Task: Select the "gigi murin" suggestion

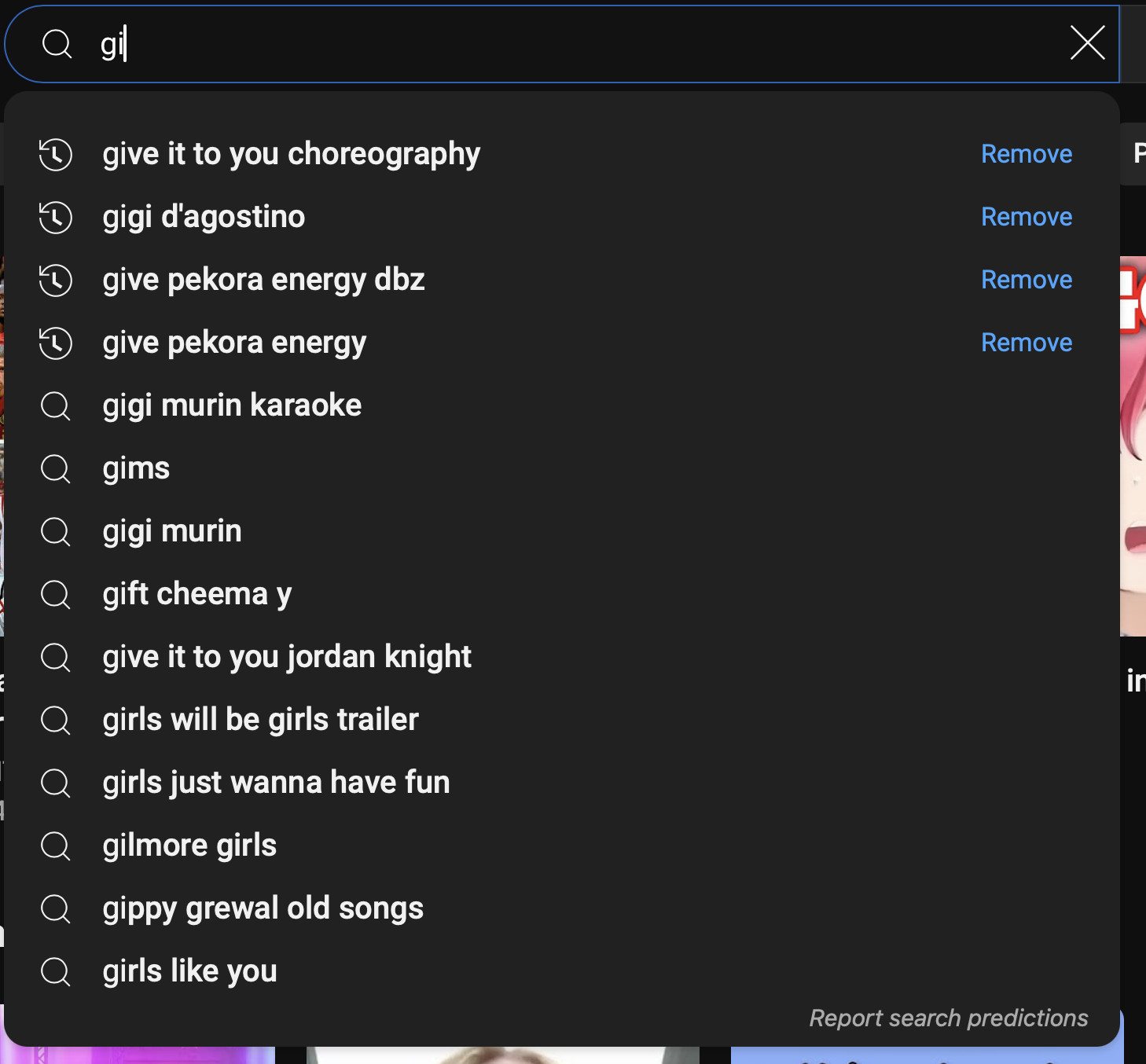Action: (562, 531)
